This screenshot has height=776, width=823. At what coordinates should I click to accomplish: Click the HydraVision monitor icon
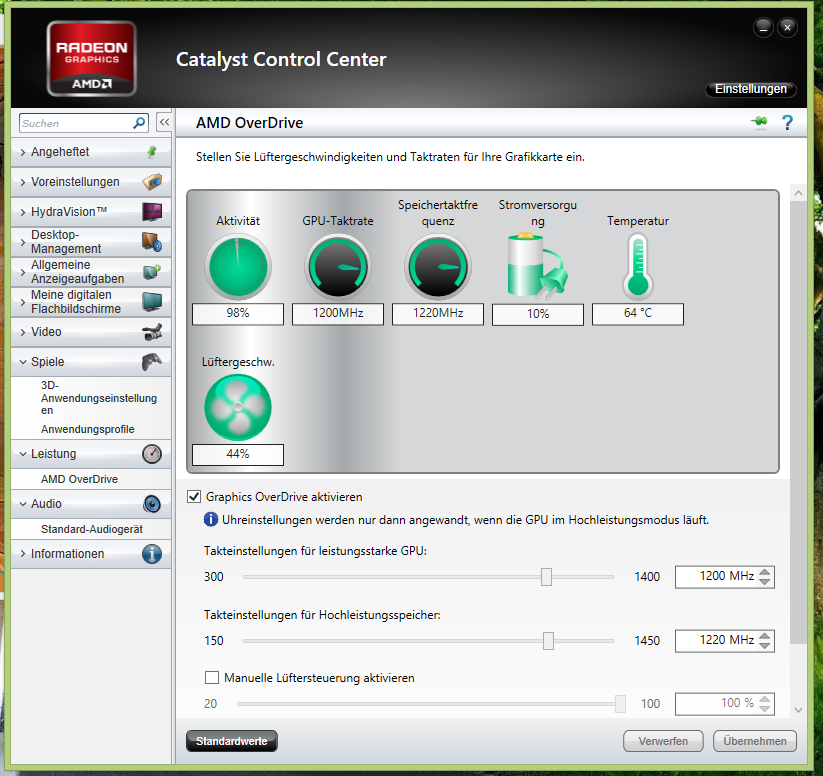[152, 212]
